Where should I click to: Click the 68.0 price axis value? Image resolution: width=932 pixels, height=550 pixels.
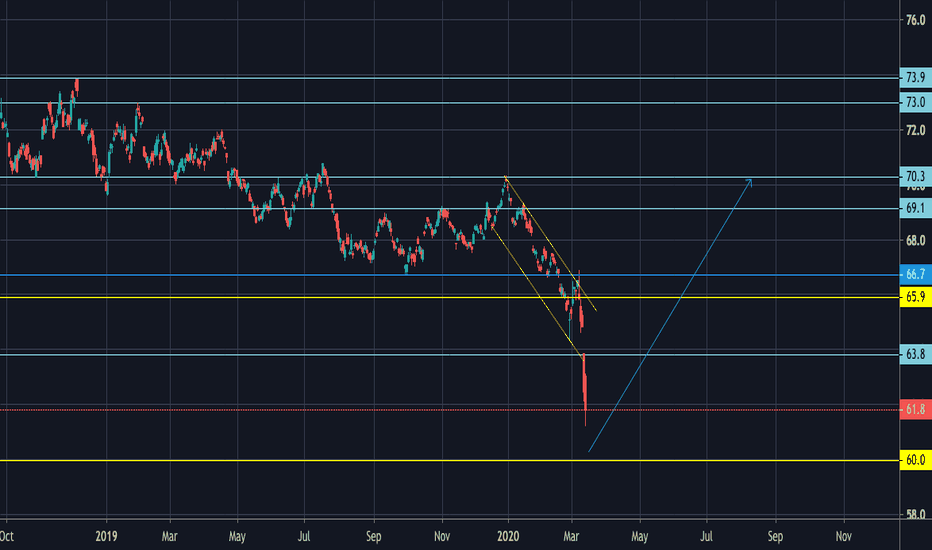pos(915,241)
